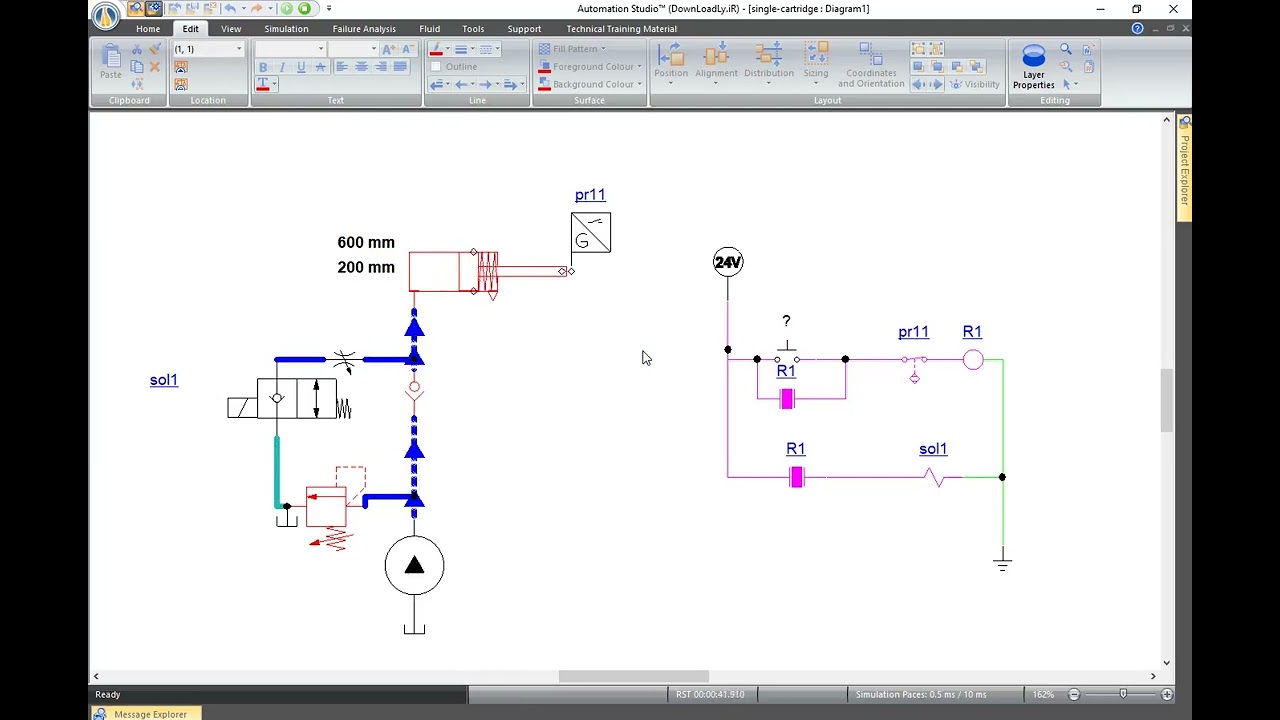The image size is (1280, 720).
Task: Click the zoom slider handle in status bar
Action: [x=1123, y=694]
